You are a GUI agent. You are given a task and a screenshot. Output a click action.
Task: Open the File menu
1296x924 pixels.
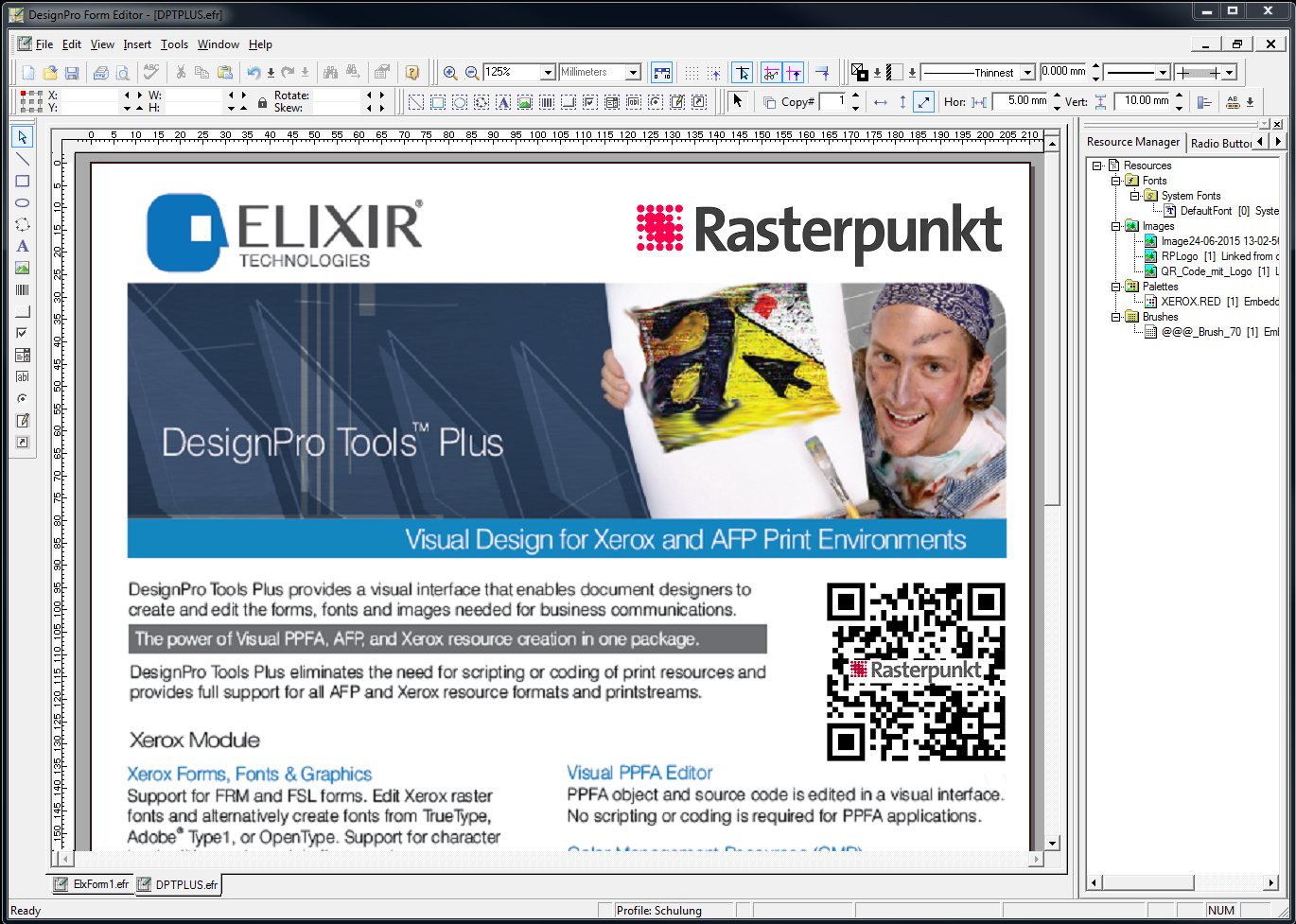(44, 44)
